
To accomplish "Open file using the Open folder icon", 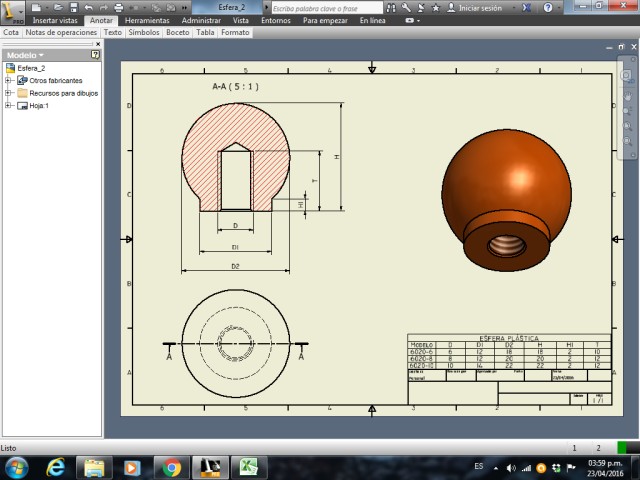I will pyautogui.click(x=59, y=7).
